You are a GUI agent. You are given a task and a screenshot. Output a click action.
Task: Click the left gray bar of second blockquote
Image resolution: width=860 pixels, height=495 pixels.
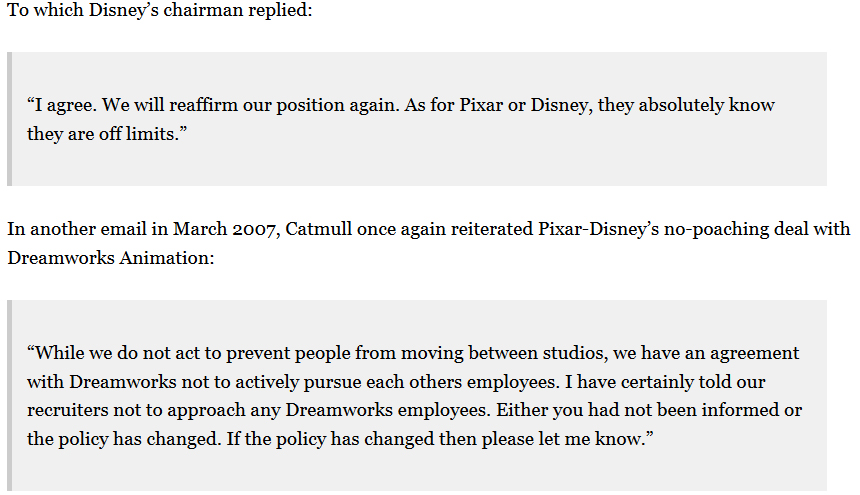click(x=9, y=395)
